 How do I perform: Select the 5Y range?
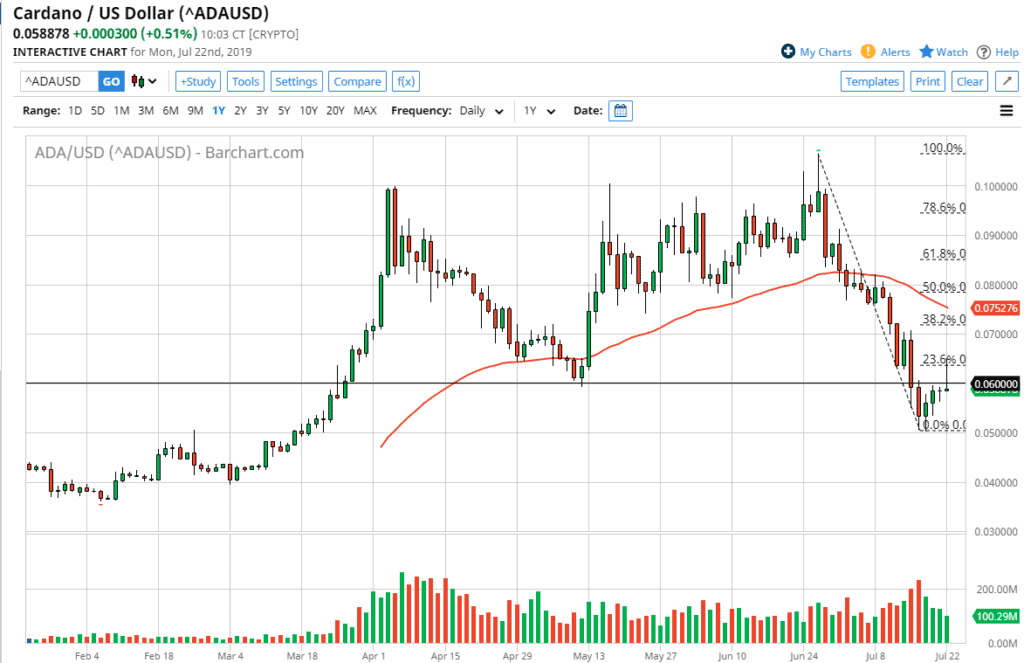[284, 111]
